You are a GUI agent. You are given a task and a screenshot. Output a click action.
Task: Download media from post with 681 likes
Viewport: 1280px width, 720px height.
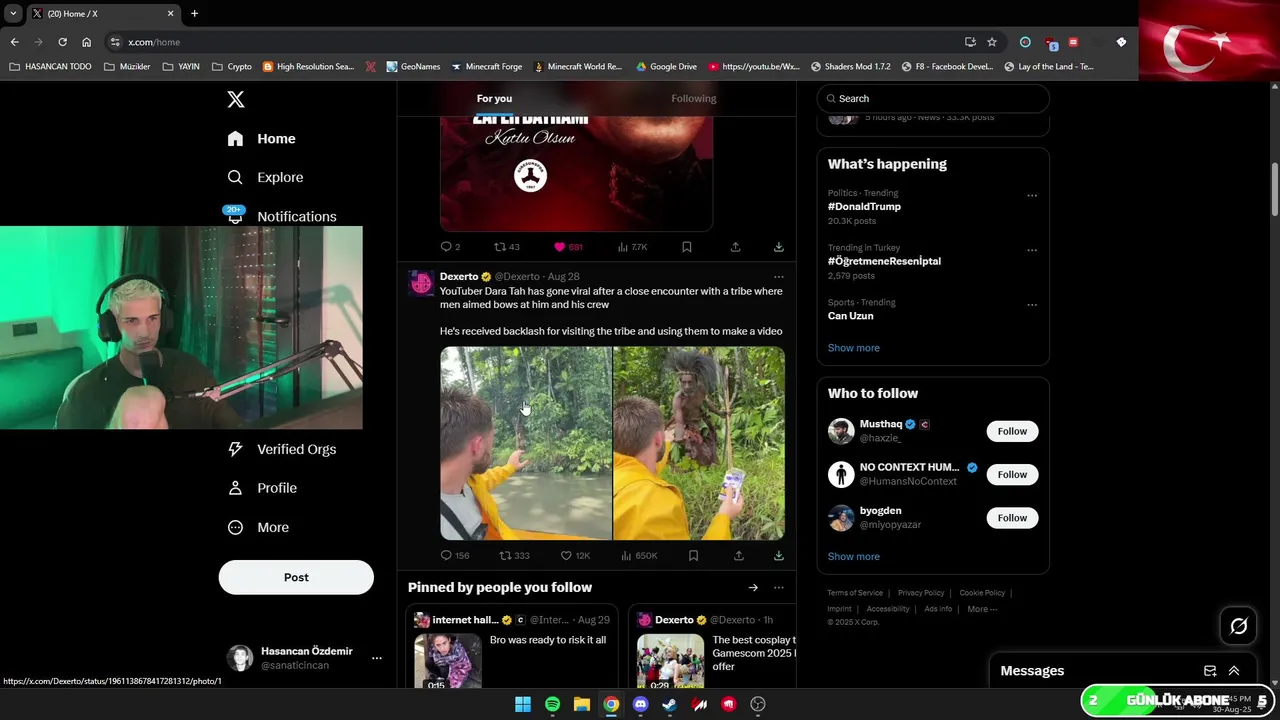tap(779, 247)
